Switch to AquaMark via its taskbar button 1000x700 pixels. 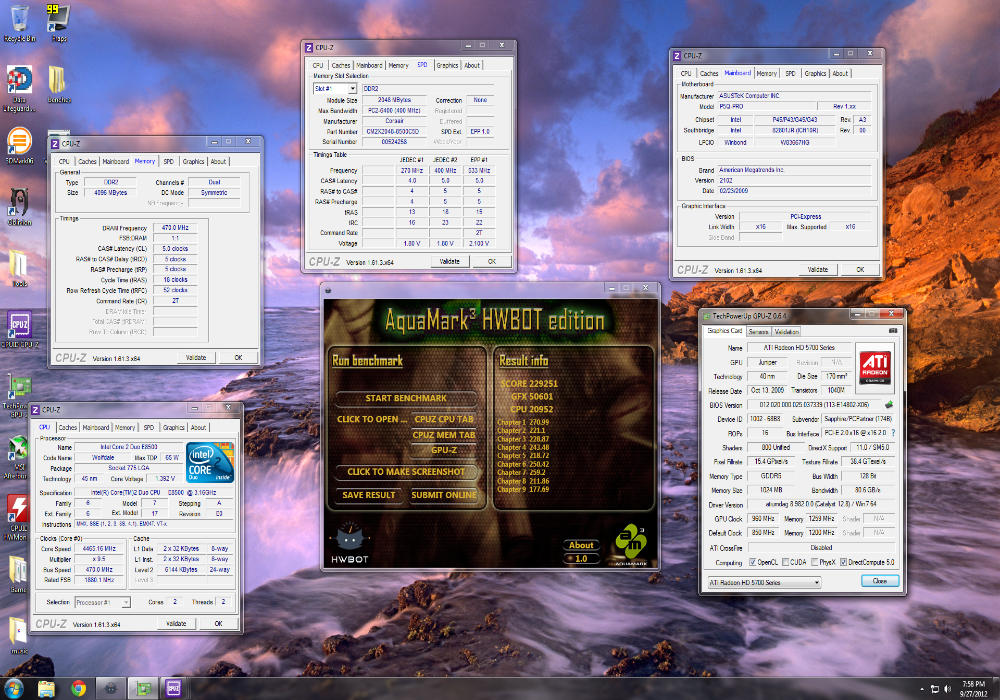click(110, 689)
